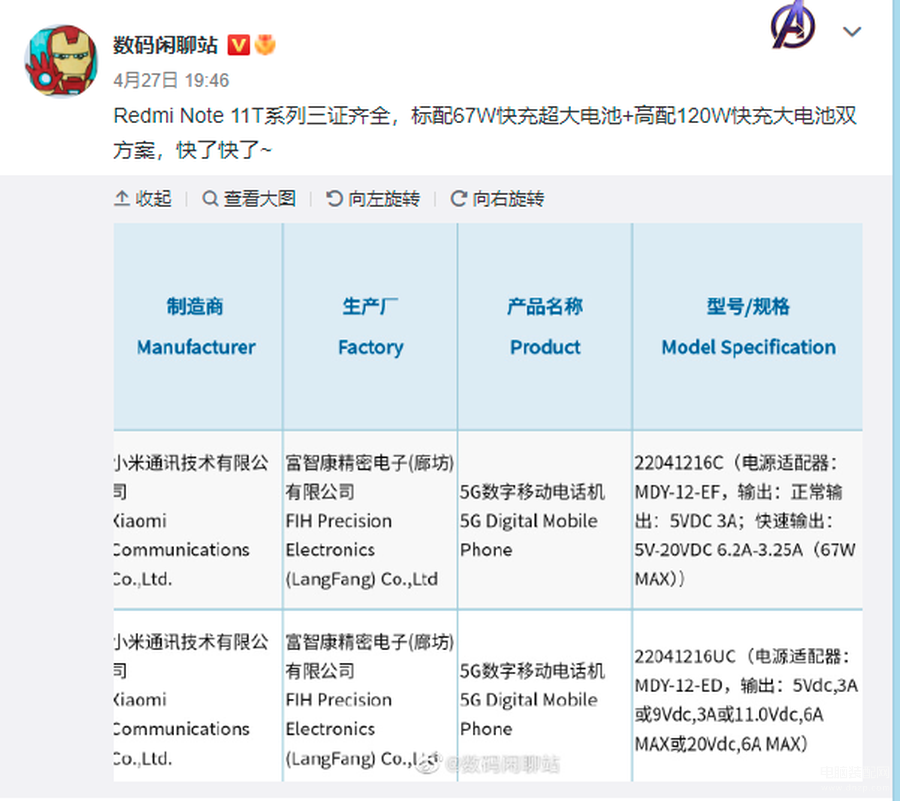Click the 22041216UC model specification cell
Image resolution: width=900 pixels, height=801 pixels.
pyautogui.click(x=748, y=697)
